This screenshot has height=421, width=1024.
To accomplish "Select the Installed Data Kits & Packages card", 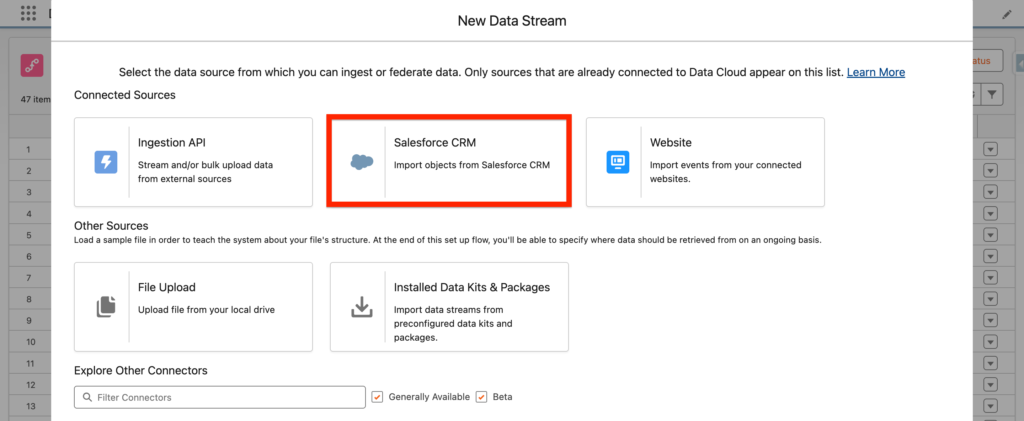I will tap(449, 307).
